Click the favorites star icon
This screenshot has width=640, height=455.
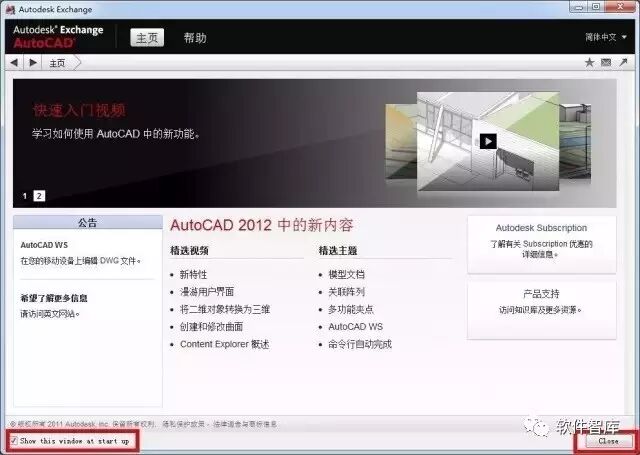coord(589,62)
